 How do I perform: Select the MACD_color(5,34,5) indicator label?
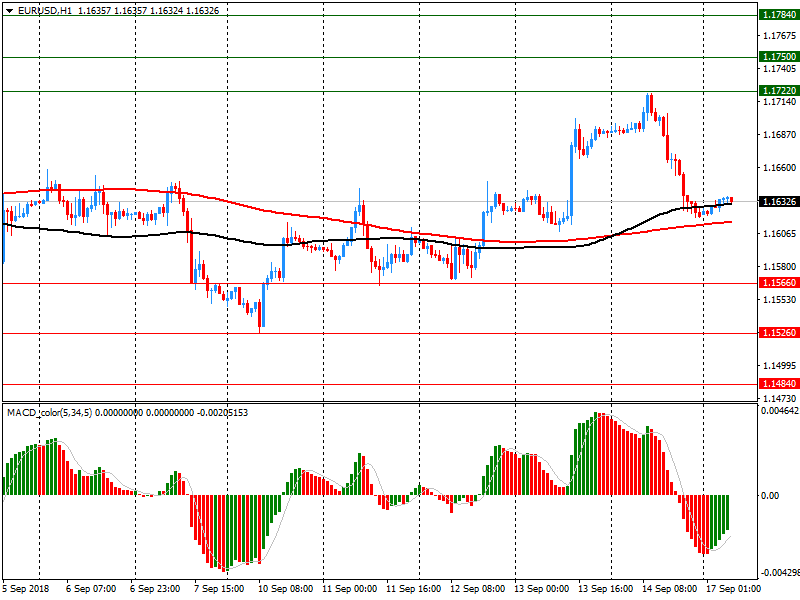click(x=49, y=412)
